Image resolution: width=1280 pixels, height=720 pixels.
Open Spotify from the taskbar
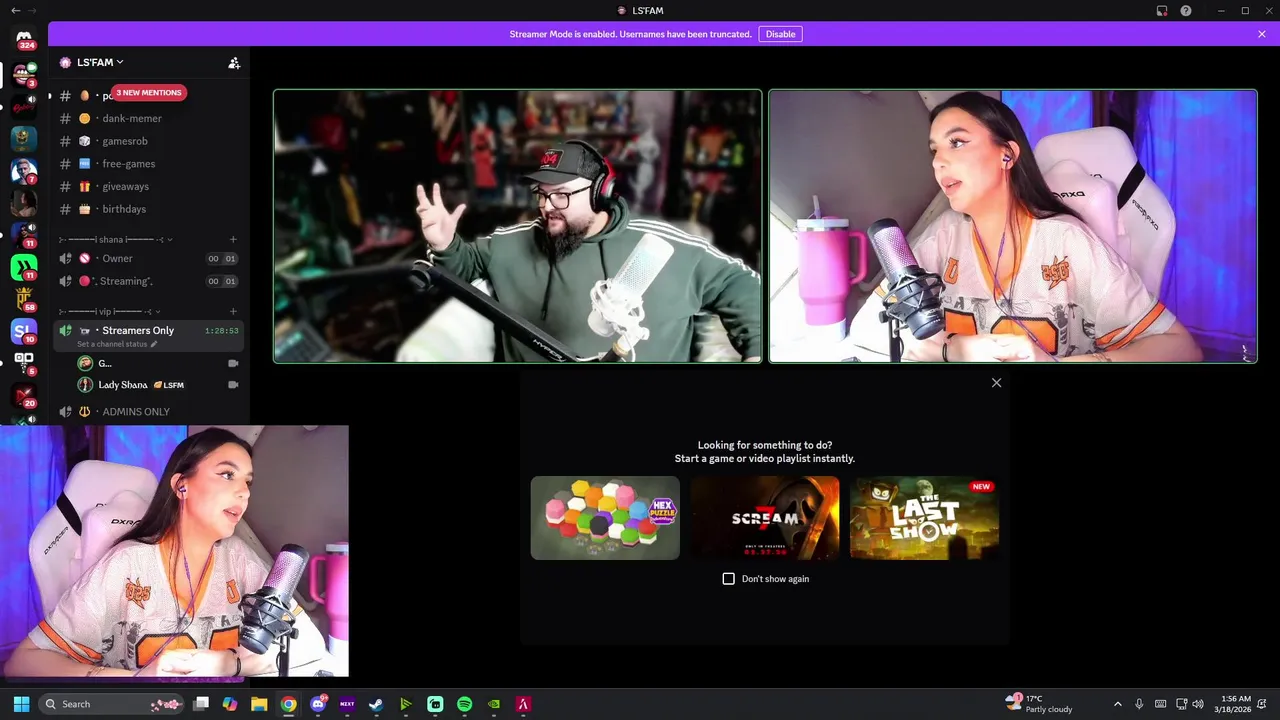(464, 704)
